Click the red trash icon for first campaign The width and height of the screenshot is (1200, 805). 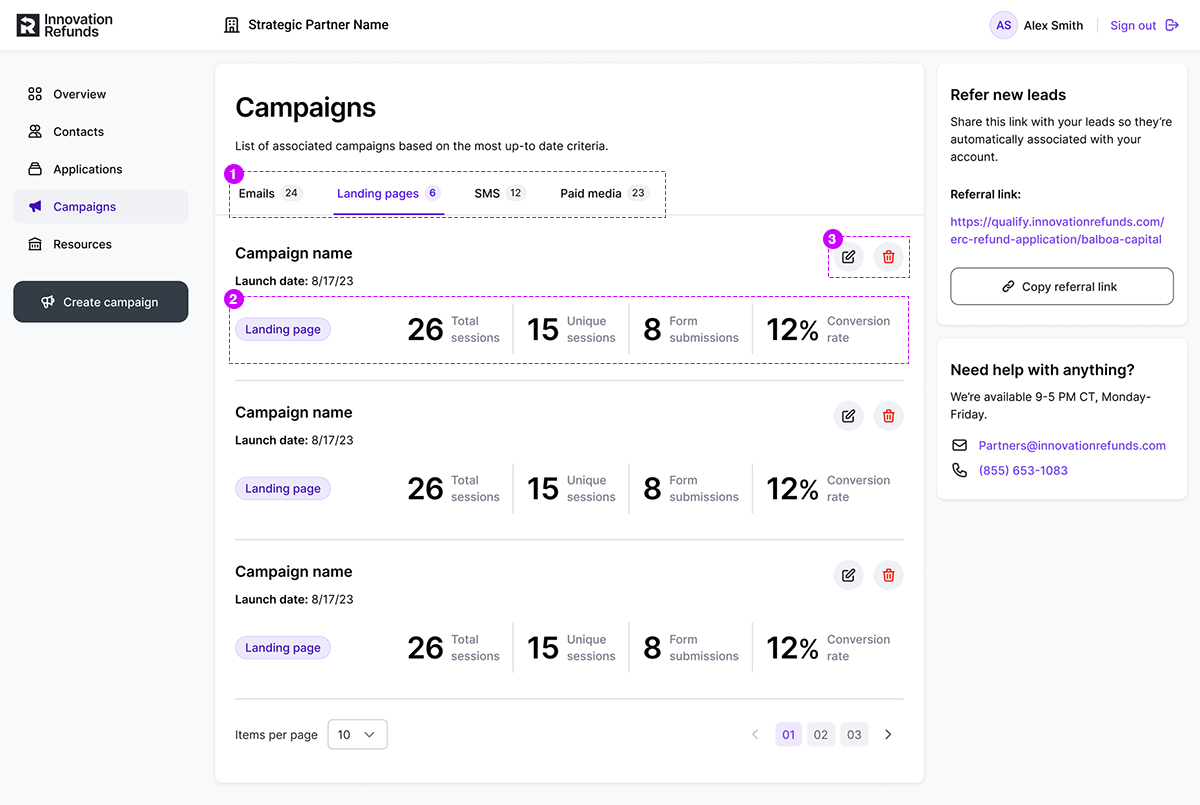(888, 257)
